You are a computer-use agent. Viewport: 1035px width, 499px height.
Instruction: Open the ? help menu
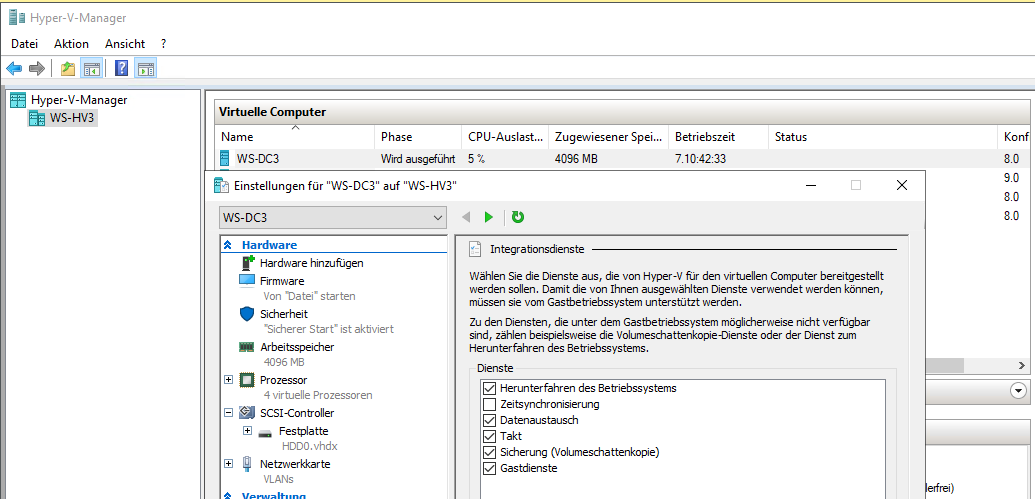(x=164, y=44)
